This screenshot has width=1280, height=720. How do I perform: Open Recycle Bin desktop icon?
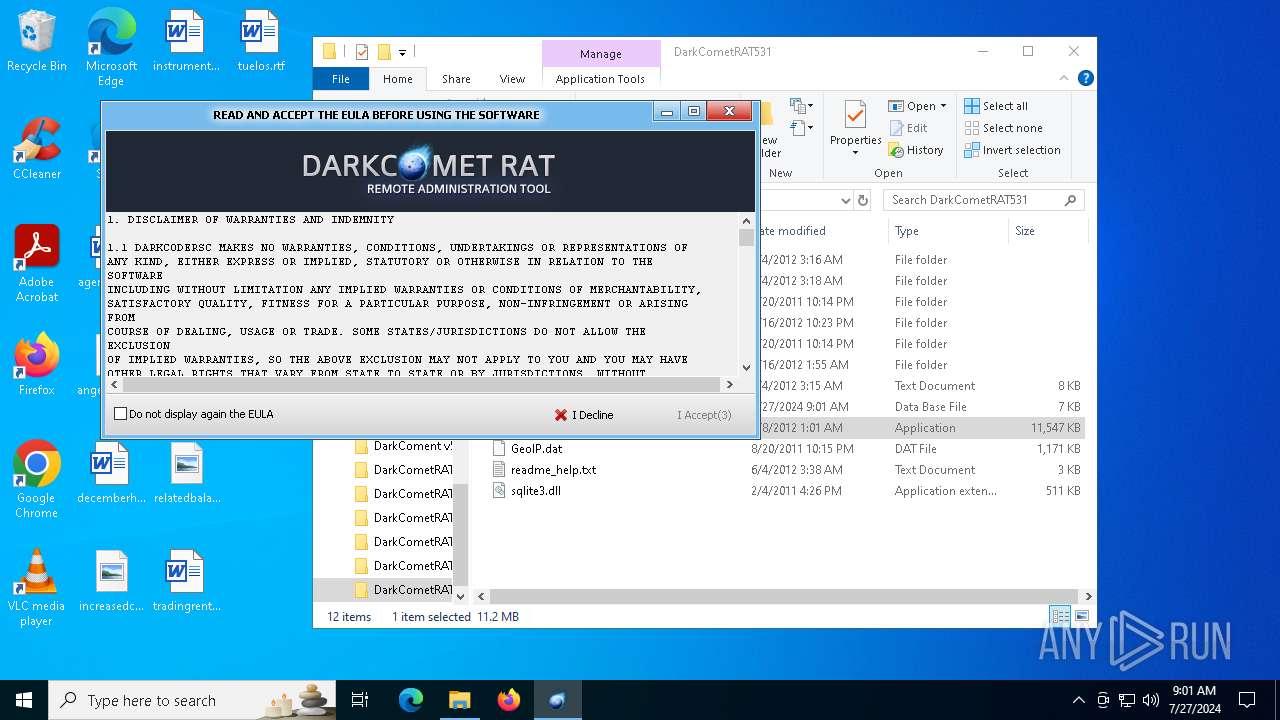37,41
